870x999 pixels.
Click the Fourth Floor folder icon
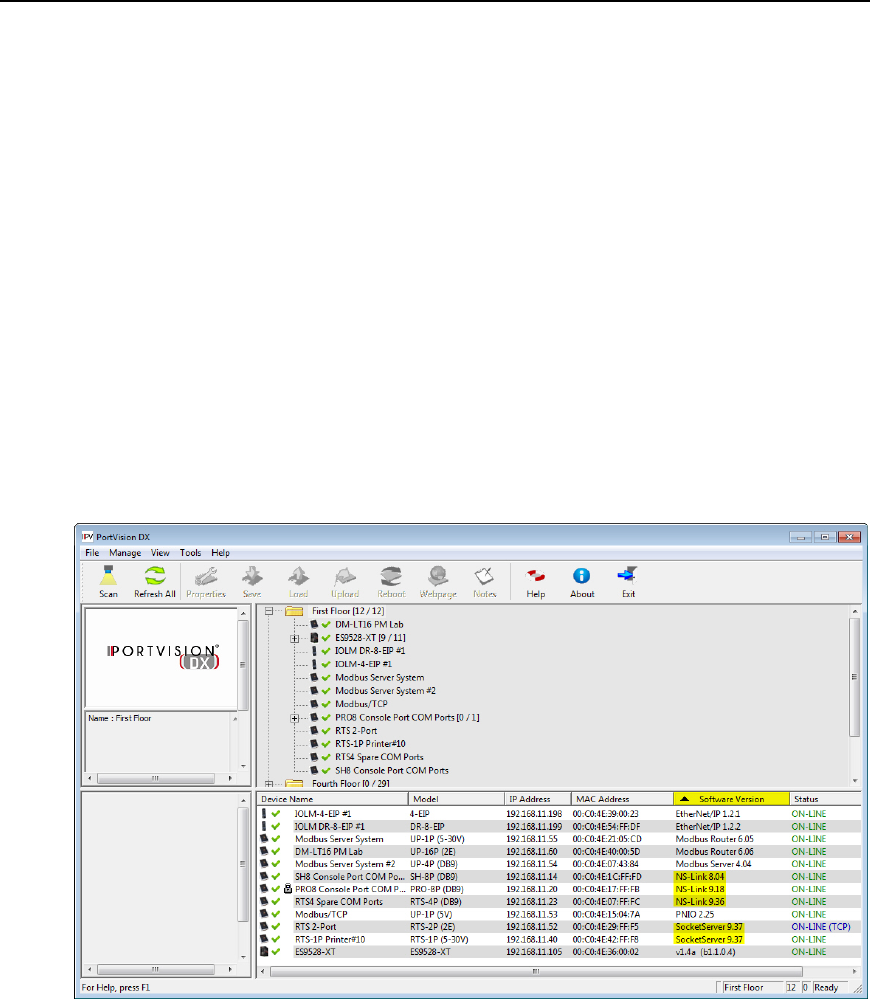pyautogui.click(x=294, y=783)
